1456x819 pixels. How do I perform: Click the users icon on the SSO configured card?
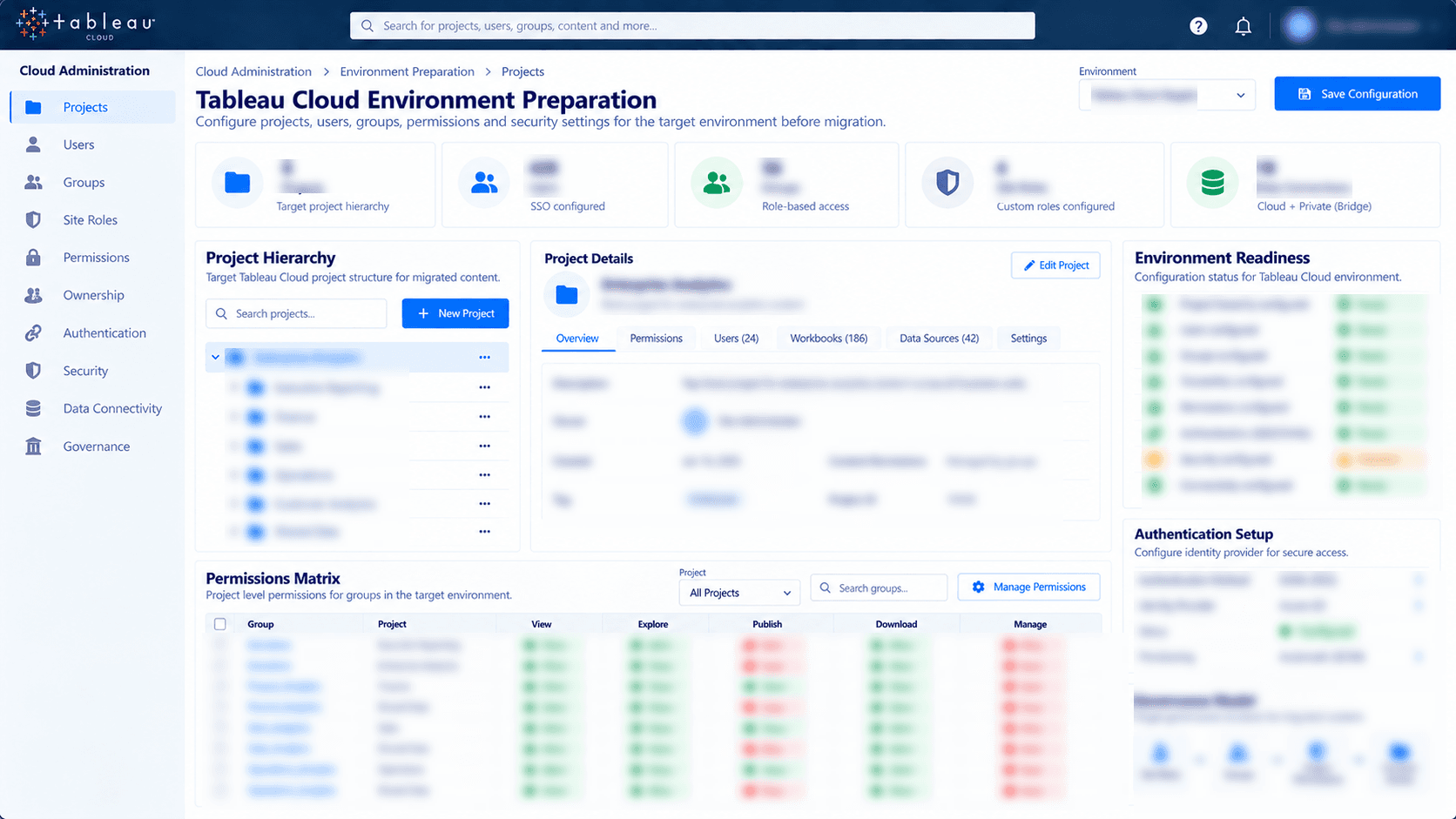click(x=484, y=183)
